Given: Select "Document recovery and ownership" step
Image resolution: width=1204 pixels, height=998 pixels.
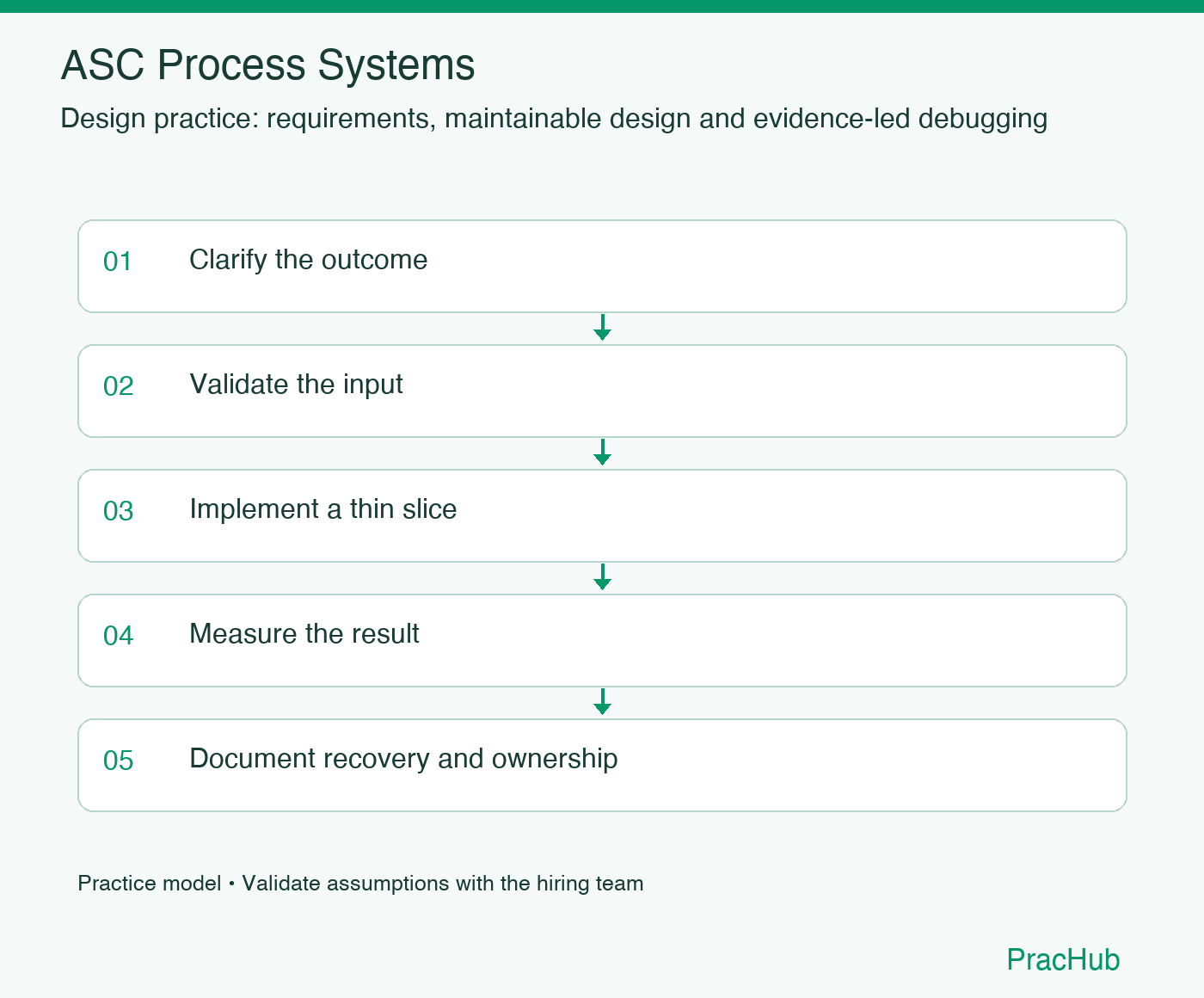Looking at the screenshot, I should point(602,765).
